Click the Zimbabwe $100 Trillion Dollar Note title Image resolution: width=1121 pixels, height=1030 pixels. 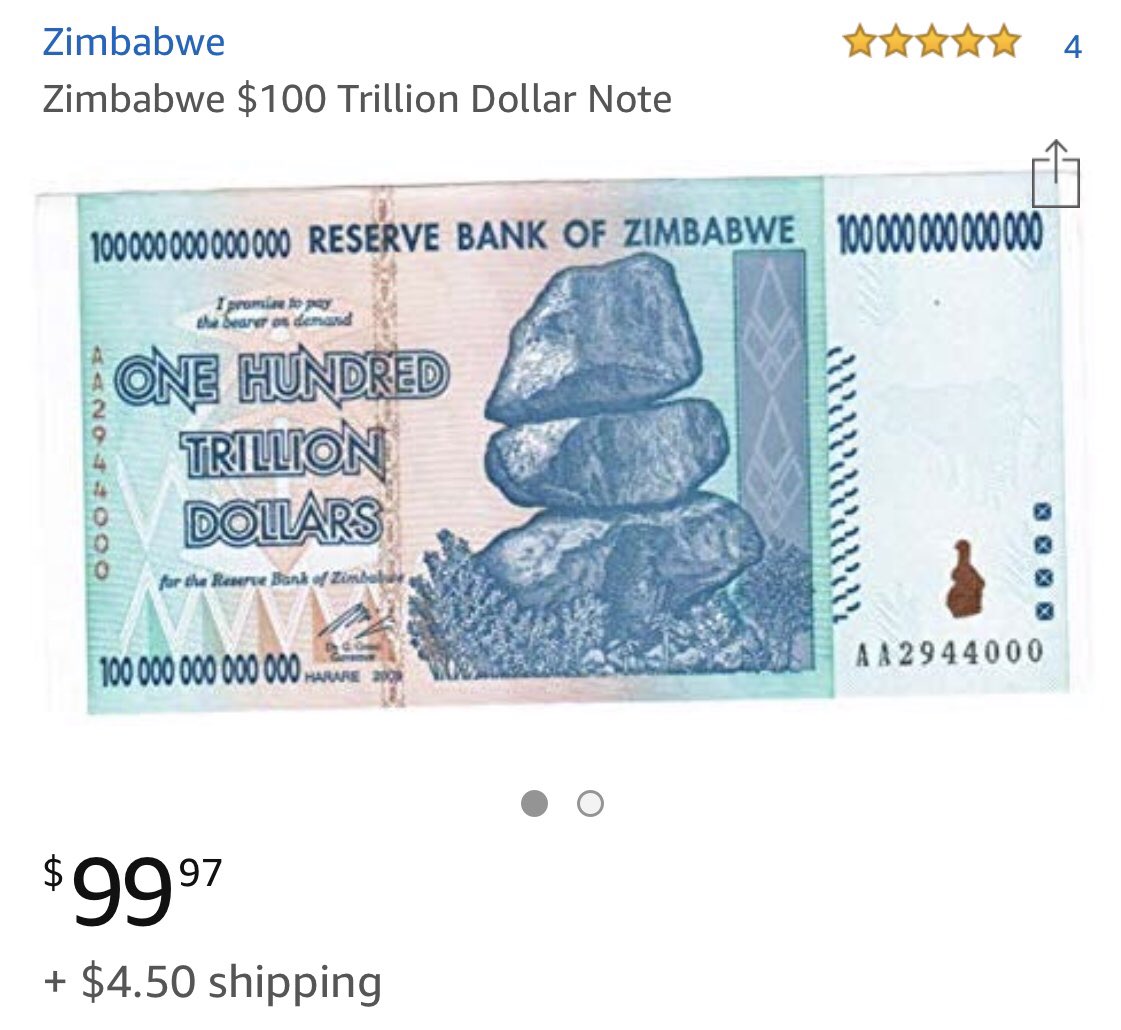(357, 99)
